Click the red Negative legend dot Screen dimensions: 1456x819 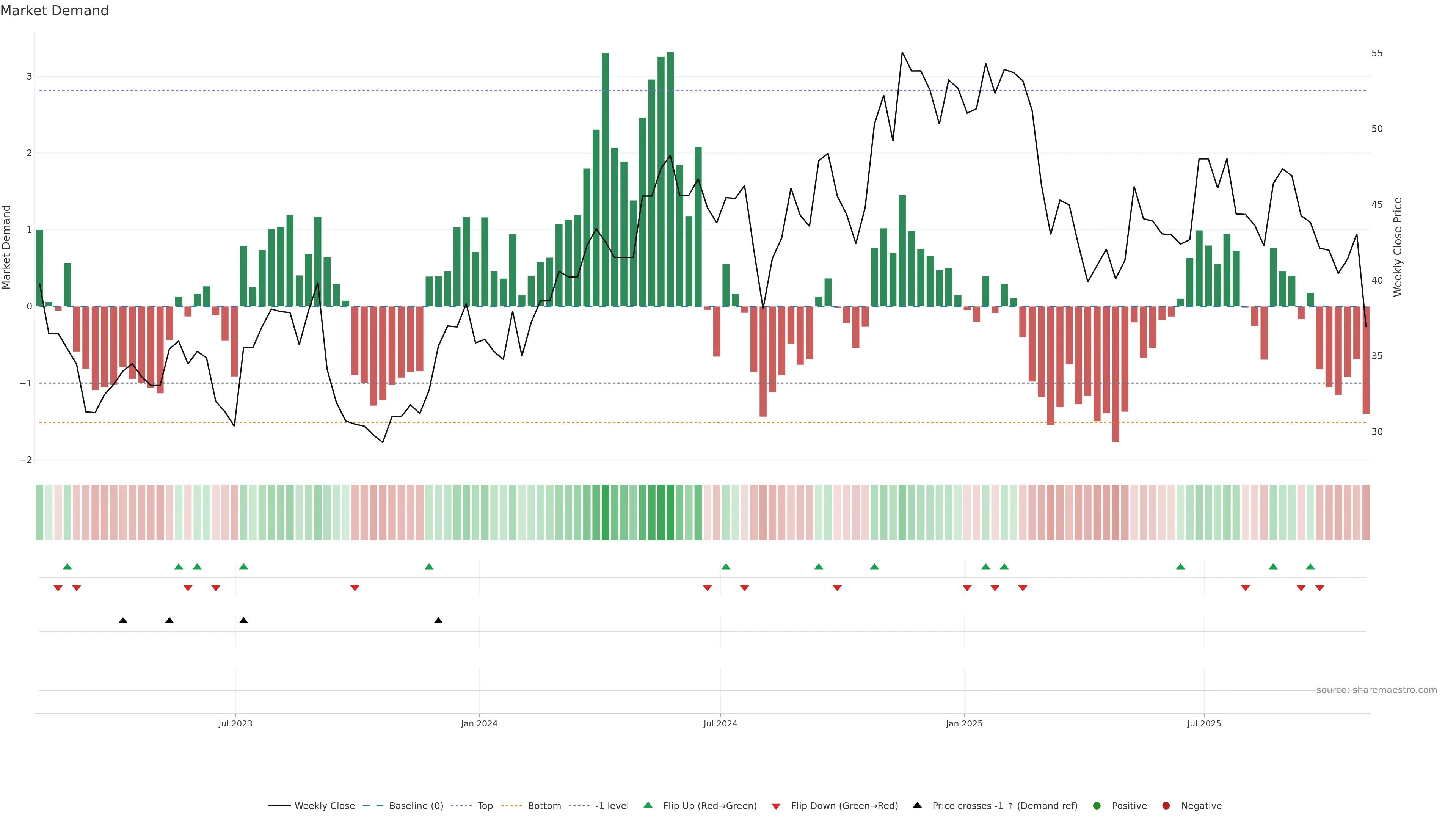coord(1166,806)
